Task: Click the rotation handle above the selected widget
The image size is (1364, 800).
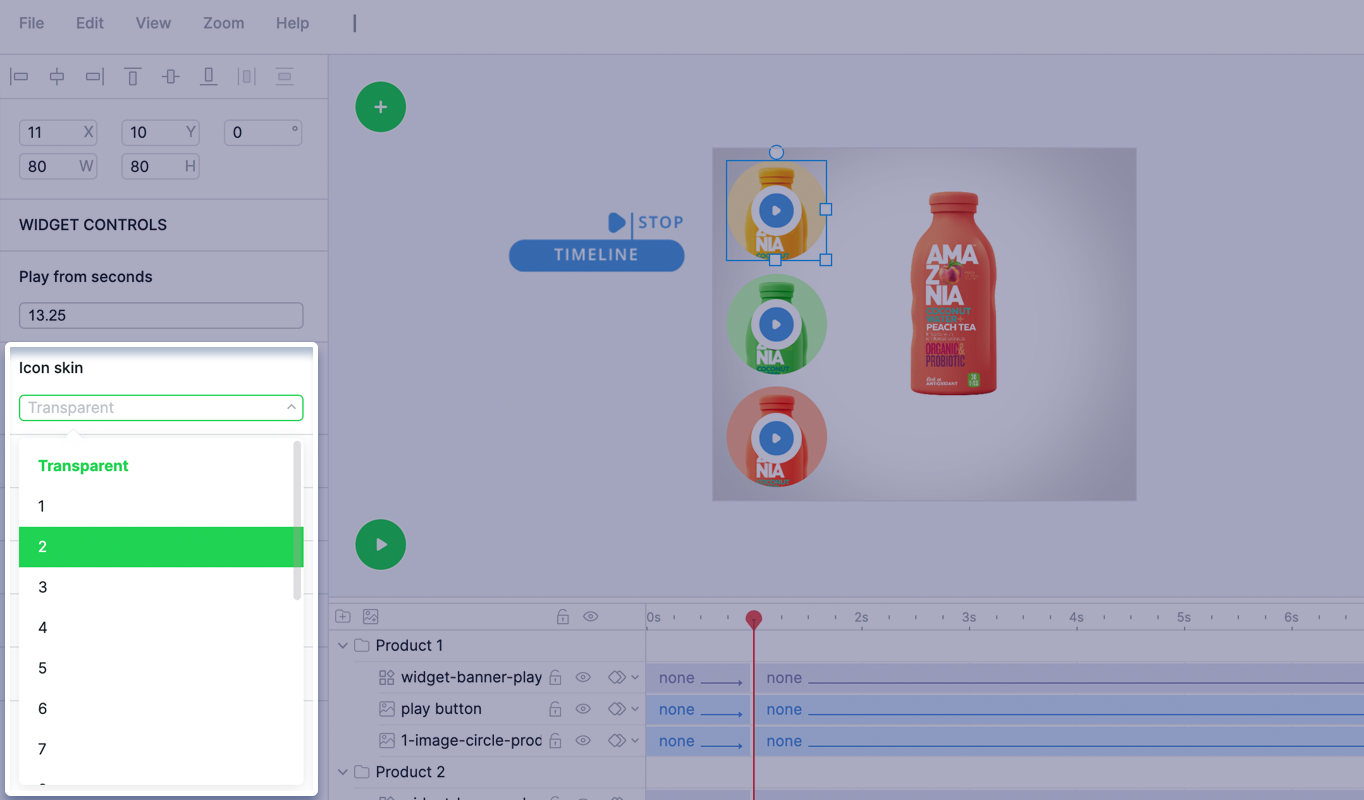Action: pyautogui.click(x=776, y=153)
